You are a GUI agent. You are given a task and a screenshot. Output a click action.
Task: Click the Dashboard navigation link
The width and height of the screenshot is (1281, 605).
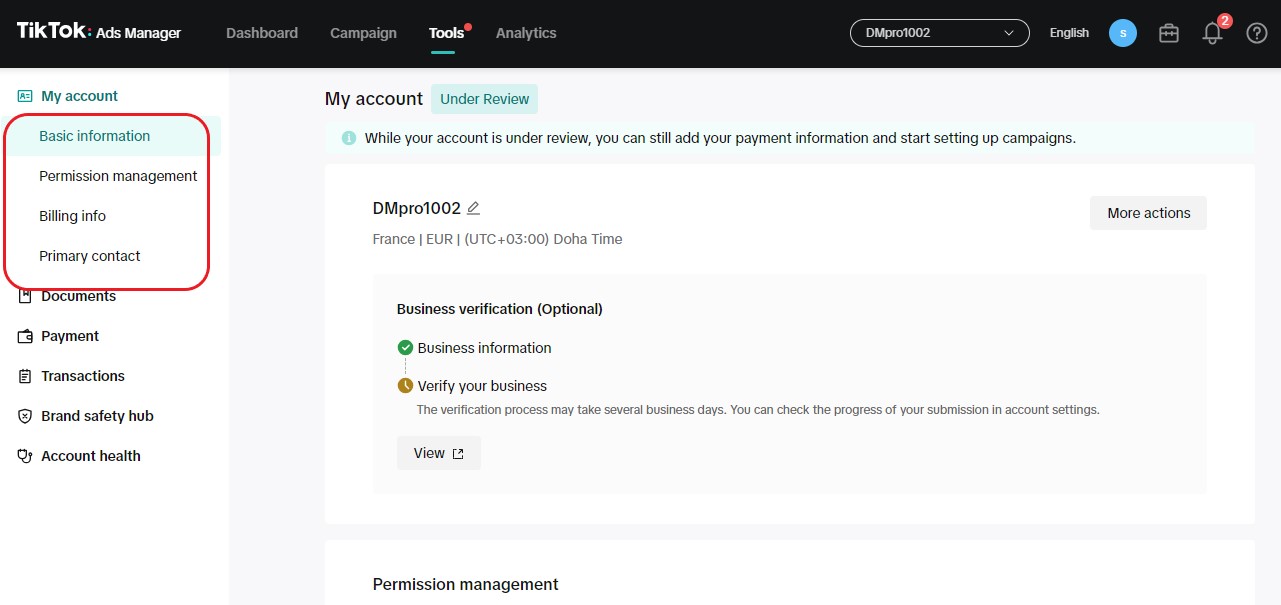pyautogui.click(x=261, y=32)
